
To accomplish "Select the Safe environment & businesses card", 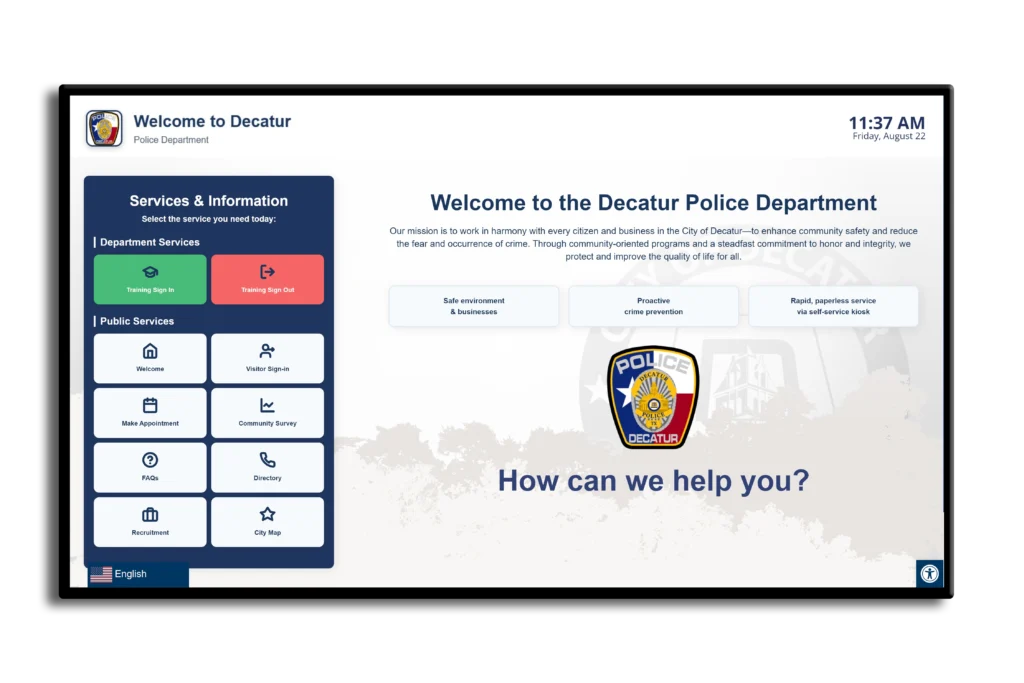I will coord(473,306).
